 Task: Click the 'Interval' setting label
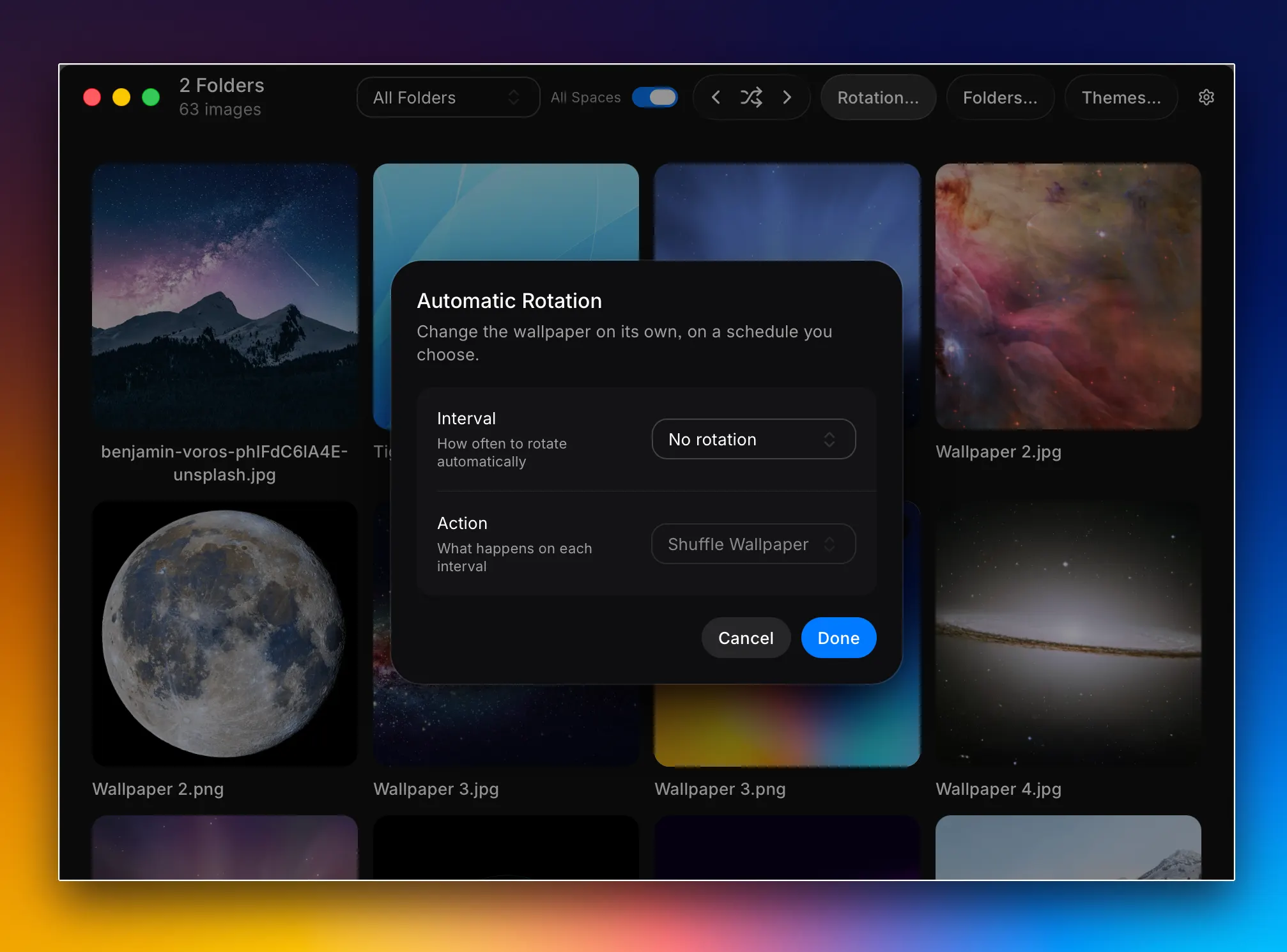tap(466, 418)
